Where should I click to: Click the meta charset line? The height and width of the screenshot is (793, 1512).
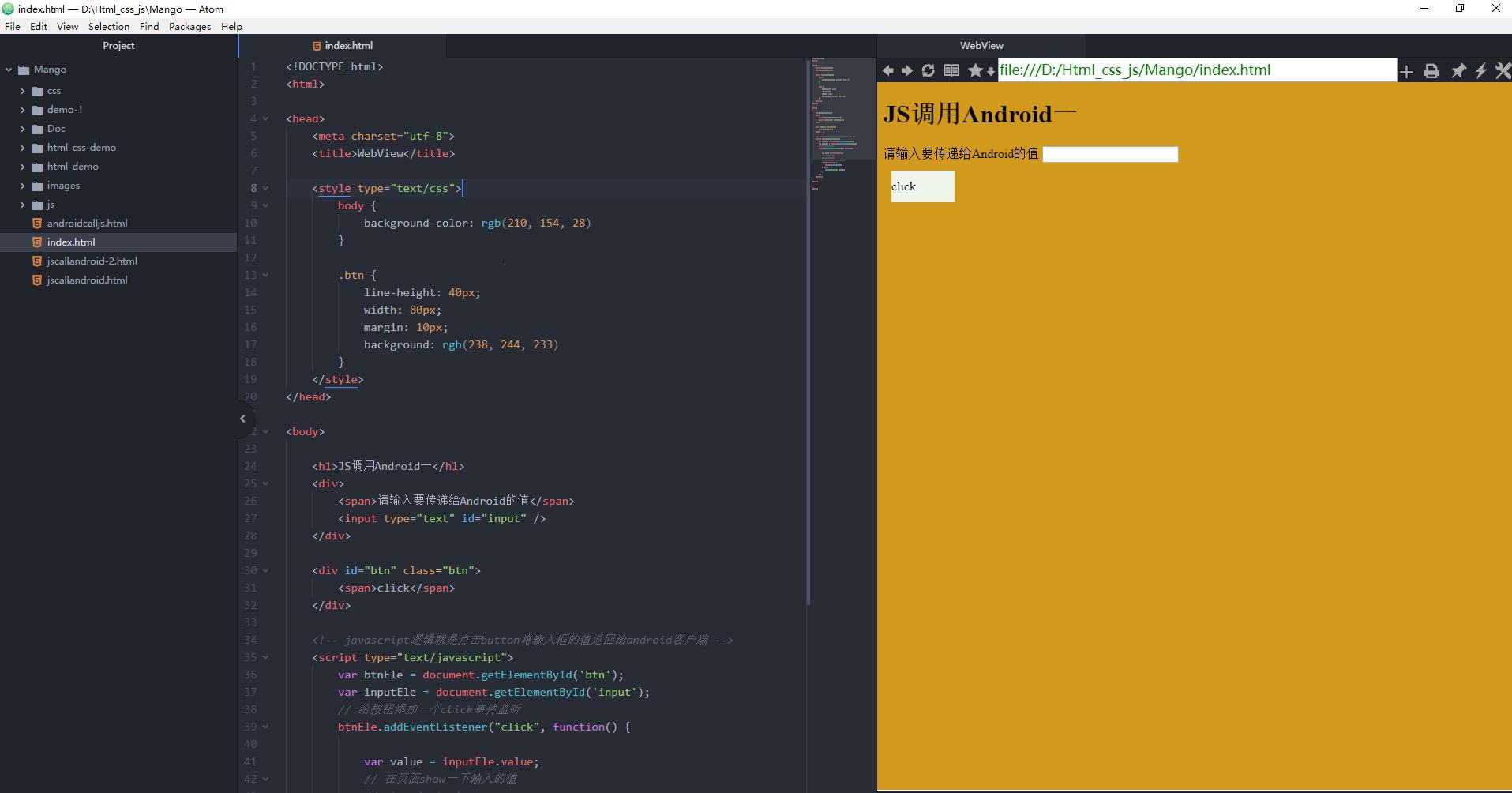[383, 136]
